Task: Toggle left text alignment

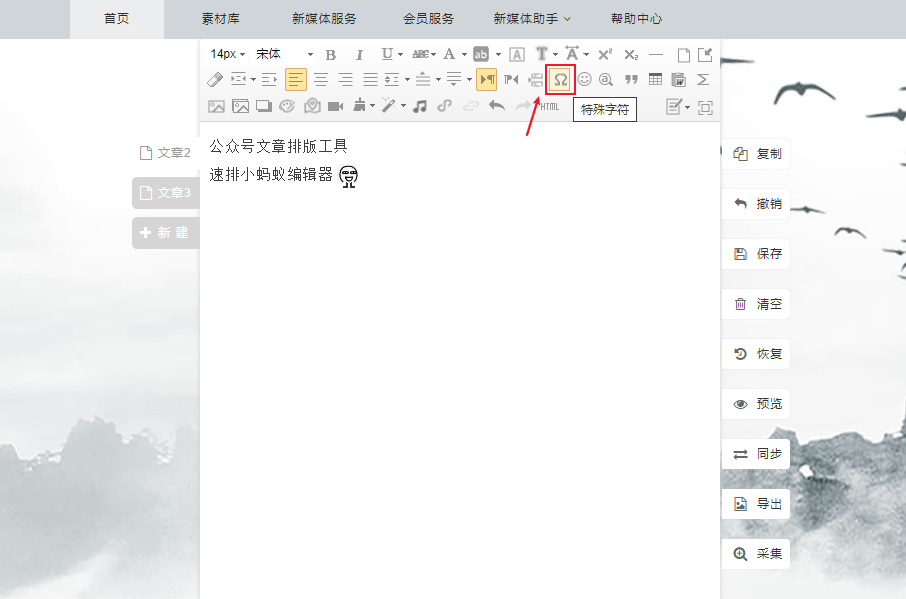Action: (x=296, y=79)
